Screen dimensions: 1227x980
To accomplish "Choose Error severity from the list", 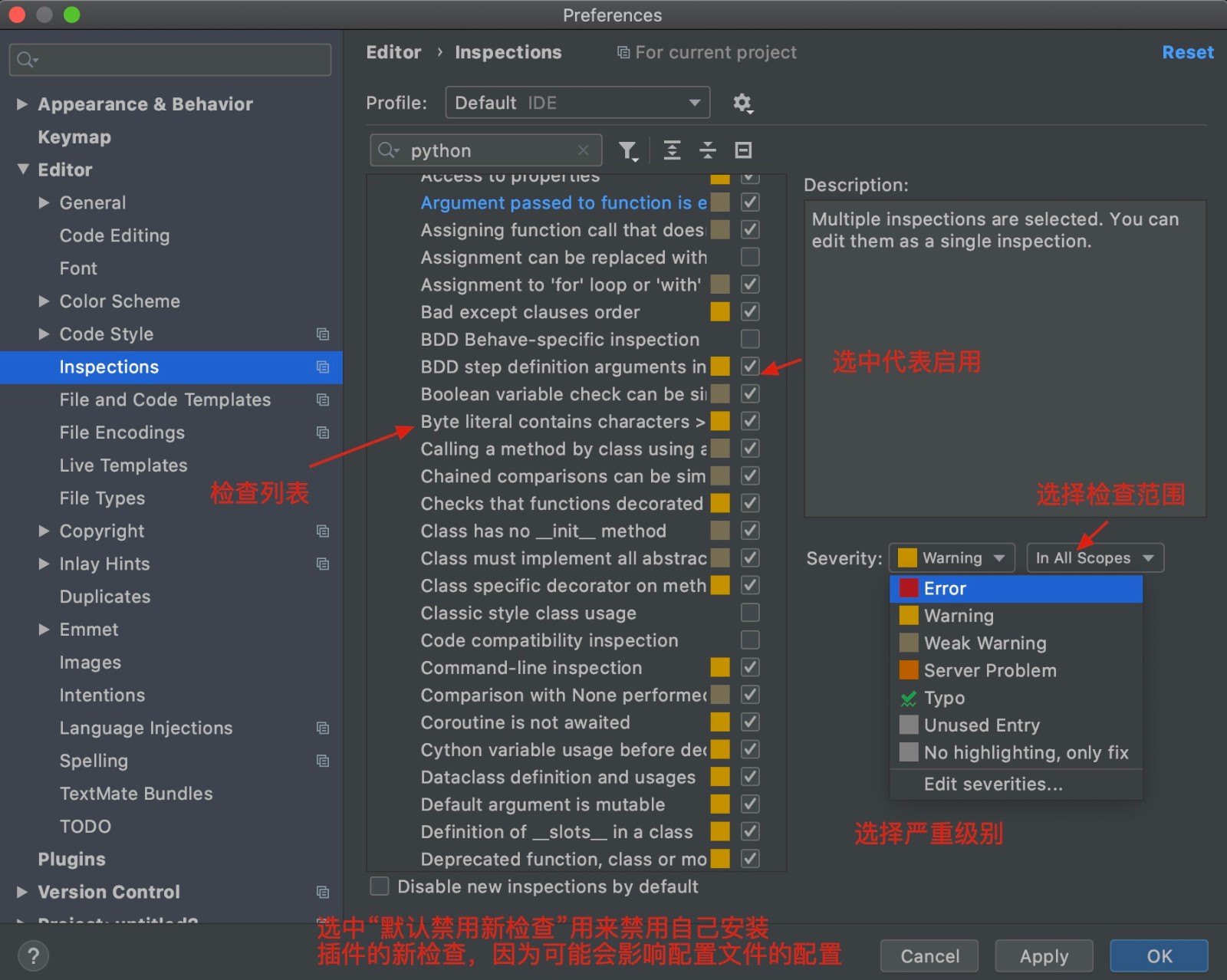I will click(1016, 588).
